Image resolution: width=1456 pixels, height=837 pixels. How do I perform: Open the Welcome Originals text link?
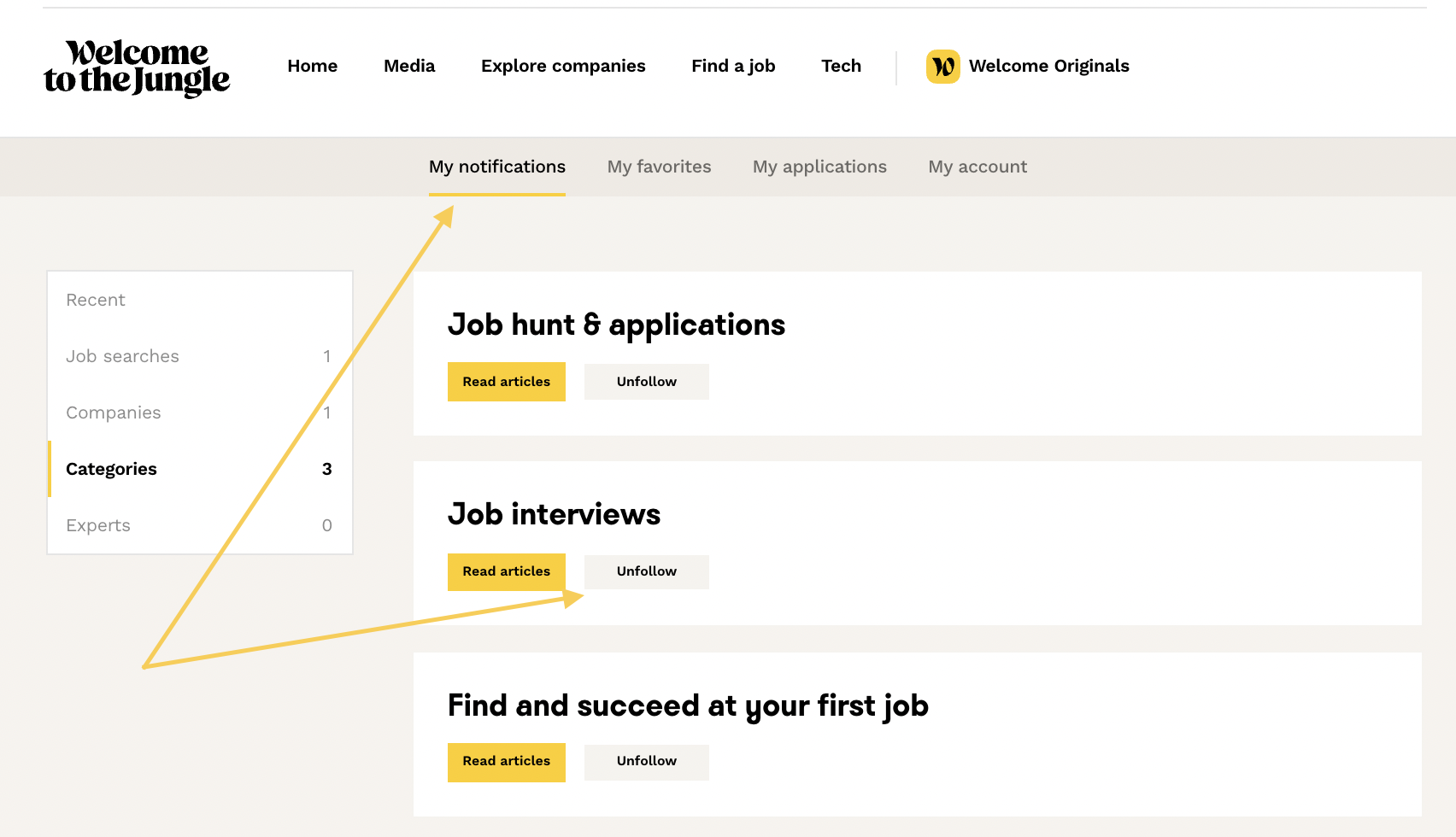click(1048, 66)
